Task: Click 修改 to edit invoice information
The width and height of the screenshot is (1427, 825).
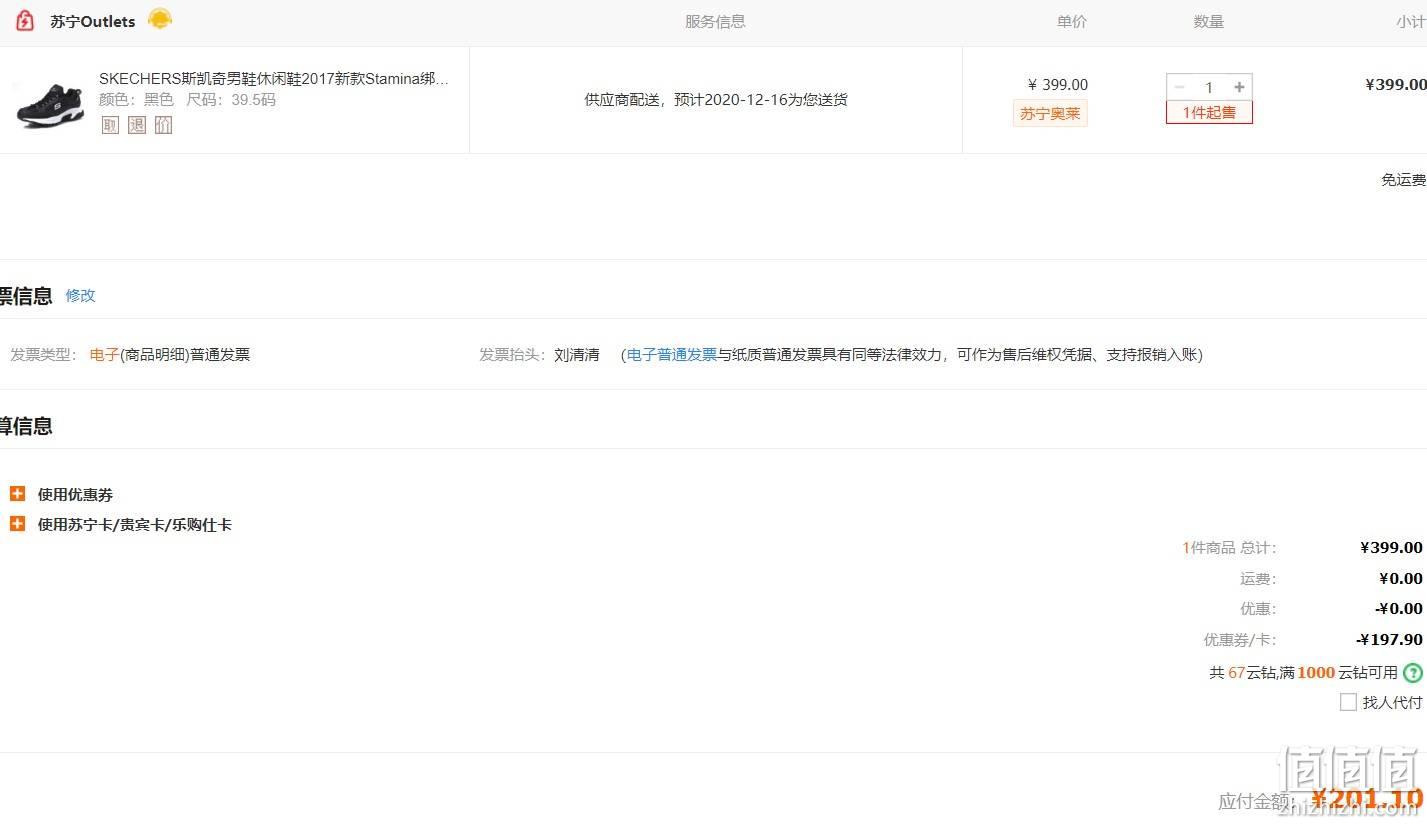Action: (x=80, y=295)
